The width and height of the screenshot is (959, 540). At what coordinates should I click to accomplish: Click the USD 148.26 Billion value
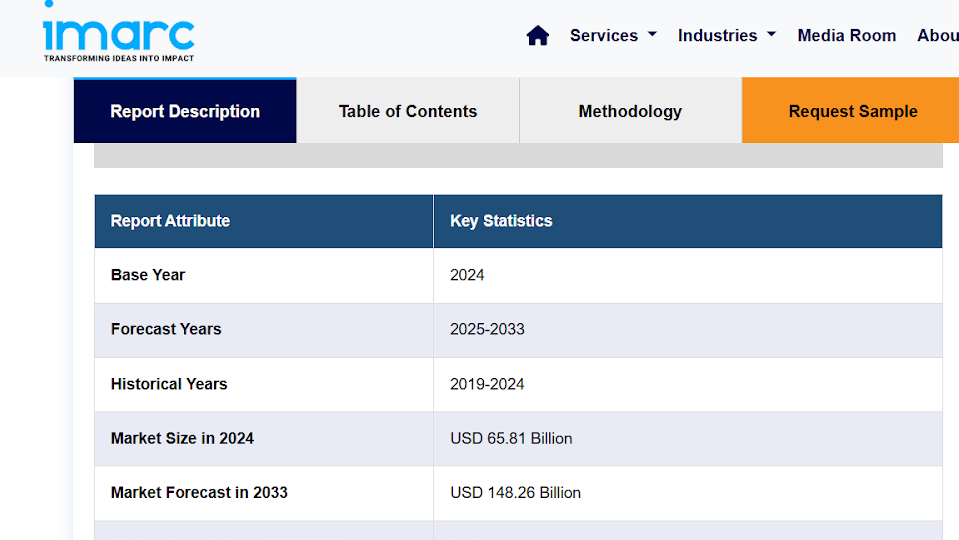(515, 492)
